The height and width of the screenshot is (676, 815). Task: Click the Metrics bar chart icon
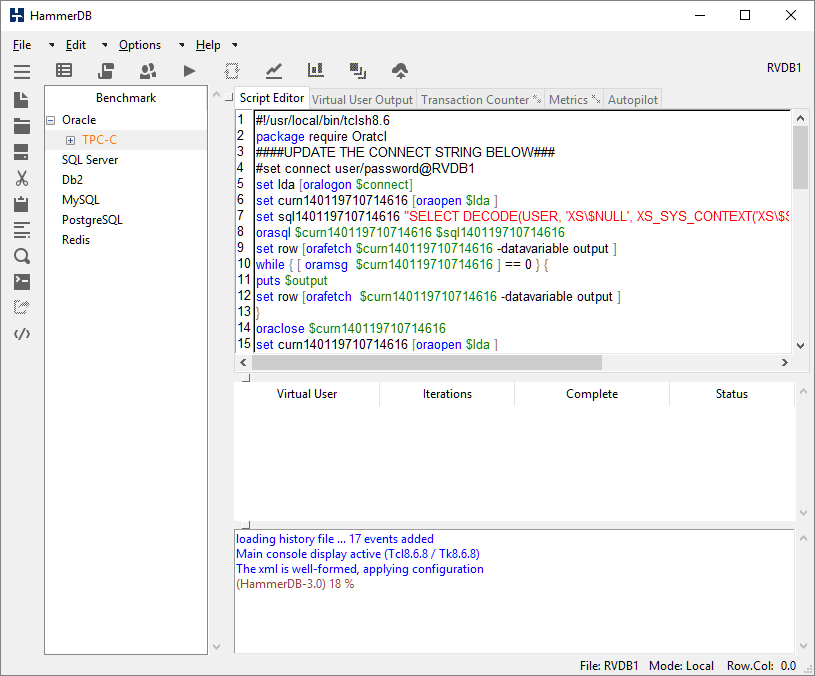316,70
